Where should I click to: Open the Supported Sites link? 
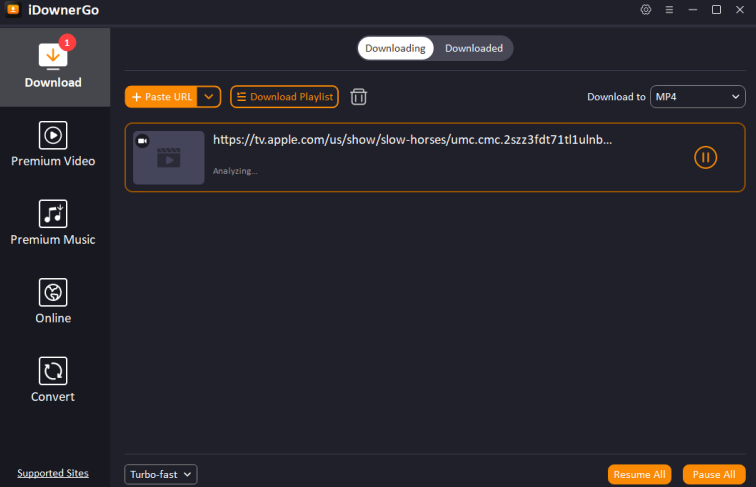tap(53, 473)
